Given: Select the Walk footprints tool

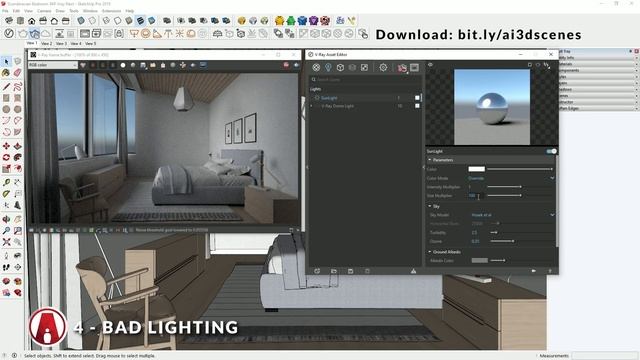Looking at the screenshot, I should (x=6, y=267).
